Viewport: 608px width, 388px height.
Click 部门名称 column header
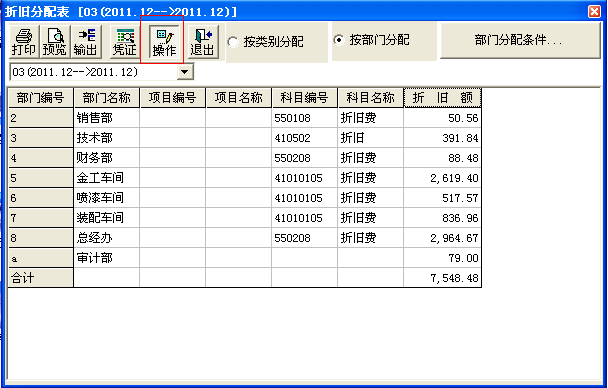pos(107,98)
